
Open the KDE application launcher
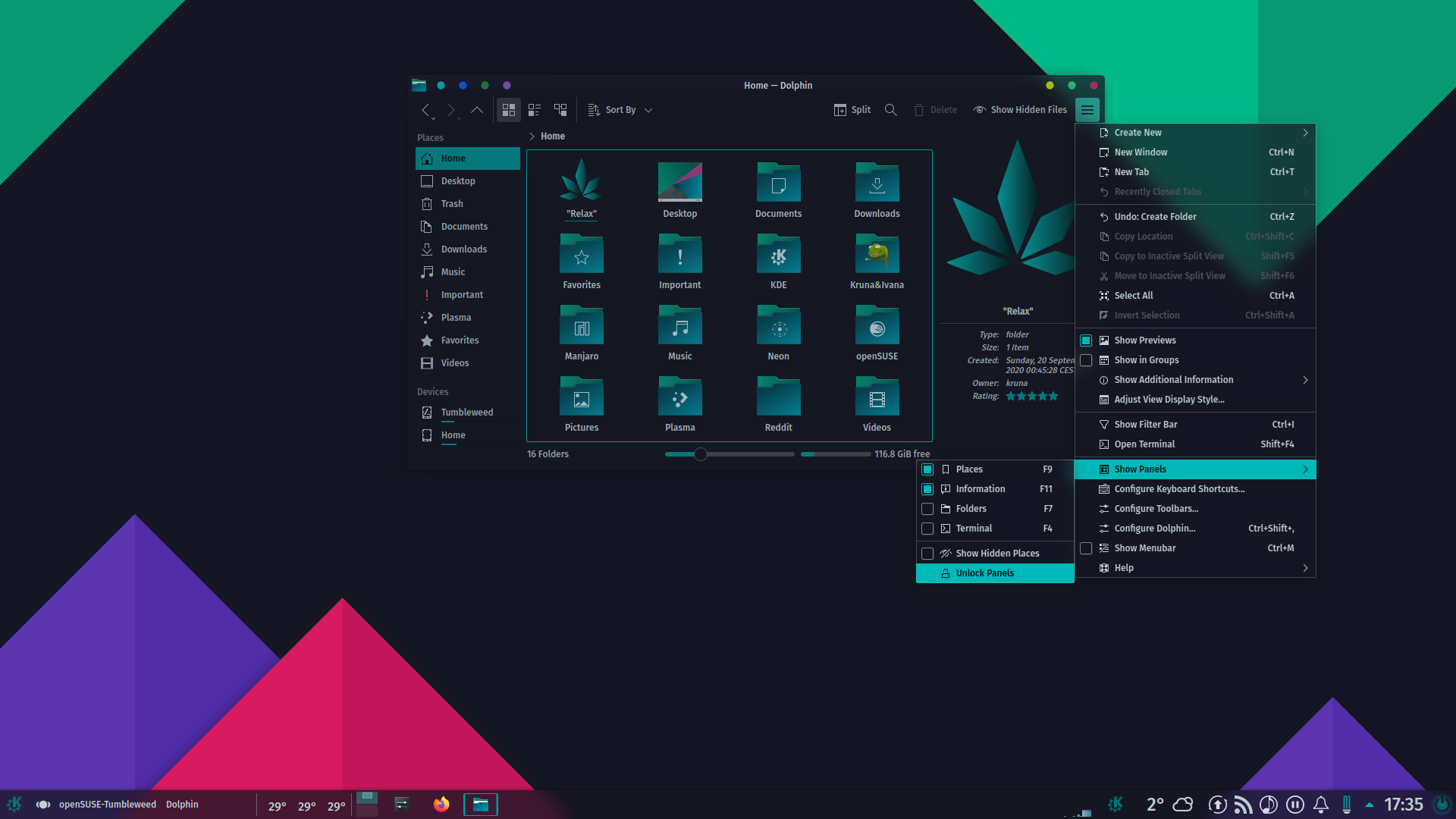coord(14,804)
